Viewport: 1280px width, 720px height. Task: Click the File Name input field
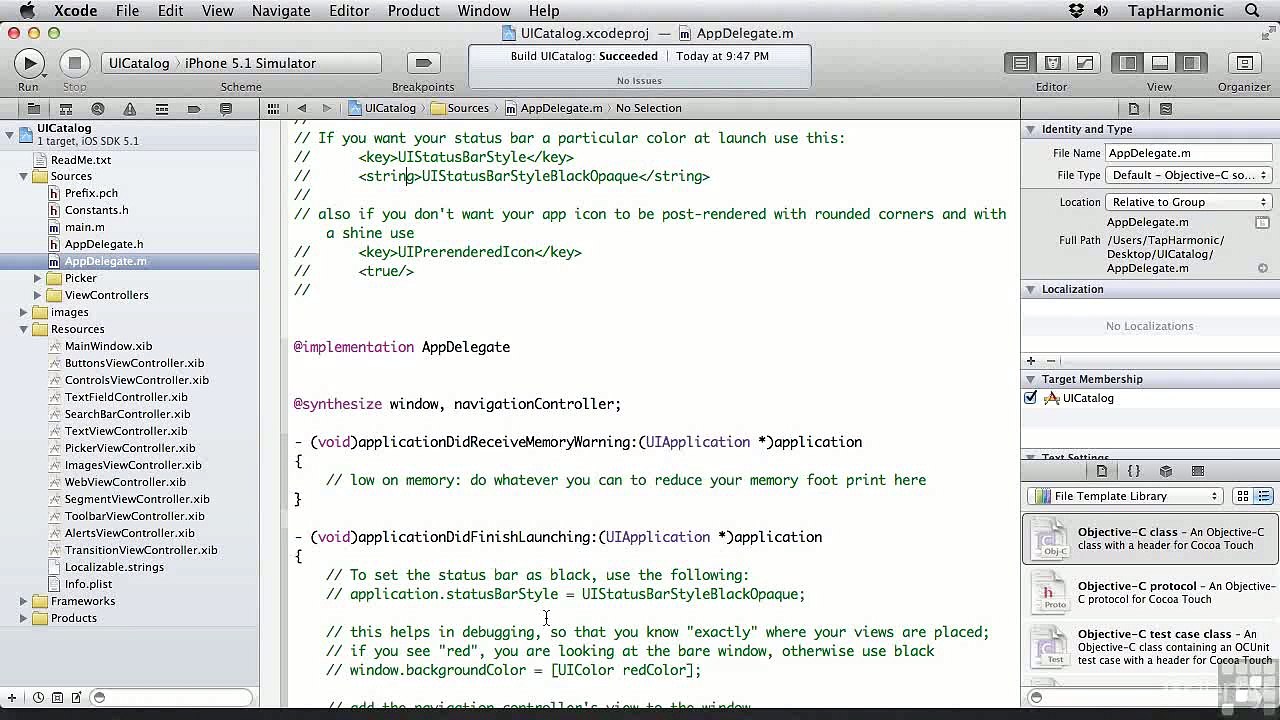point(1188,153)
